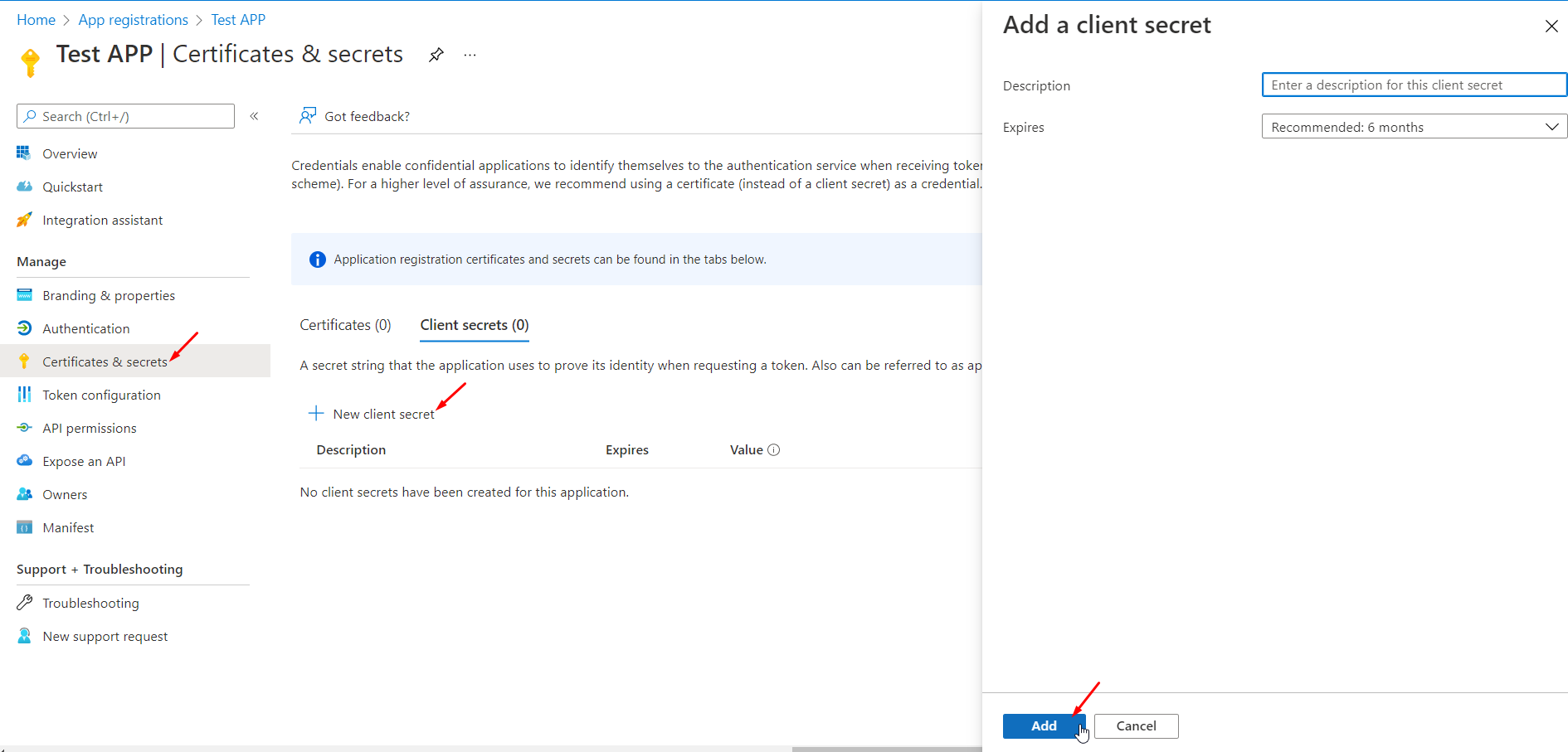
Task: Open the Owners page
Action: (x=65, y=495)
